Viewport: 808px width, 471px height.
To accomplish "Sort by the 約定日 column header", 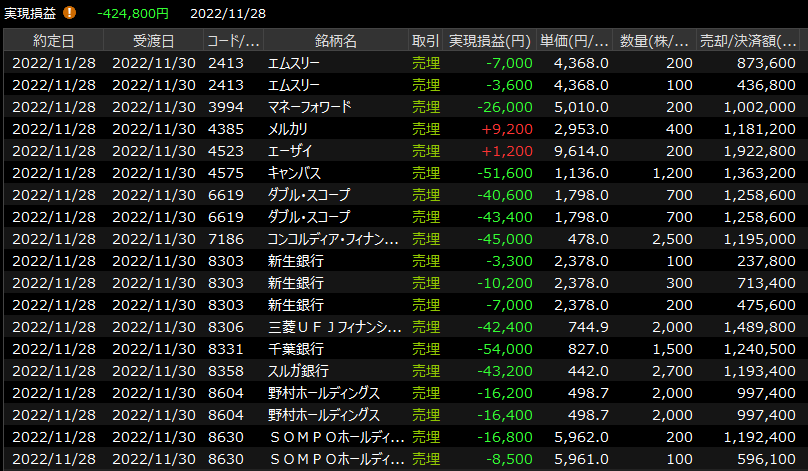I will (x=53, y=41).
